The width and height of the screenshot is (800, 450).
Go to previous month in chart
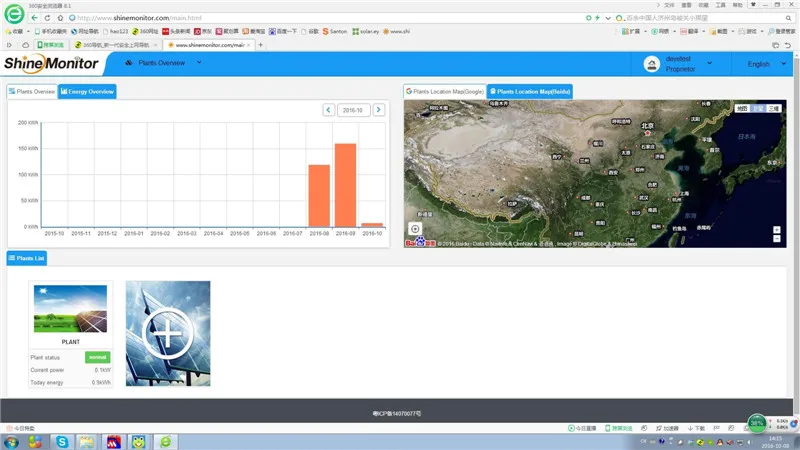click(x=329, y=110)
